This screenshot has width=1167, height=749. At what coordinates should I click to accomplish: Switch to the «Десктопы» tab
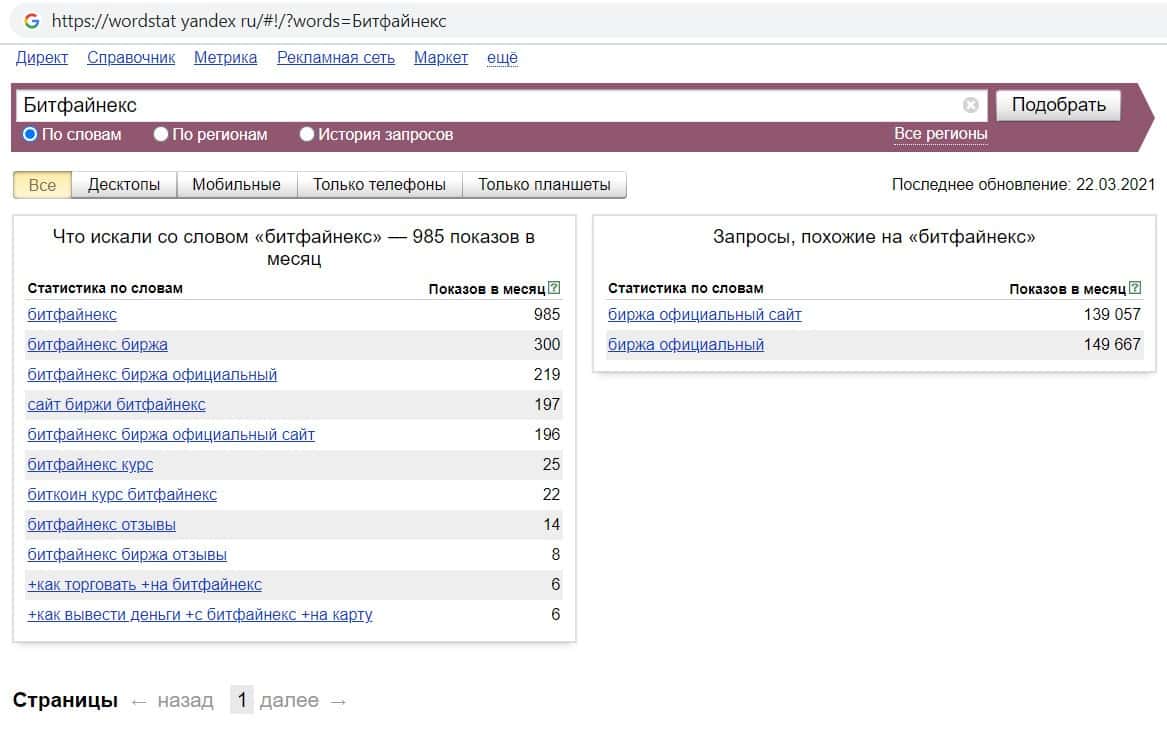click(124, 185)
